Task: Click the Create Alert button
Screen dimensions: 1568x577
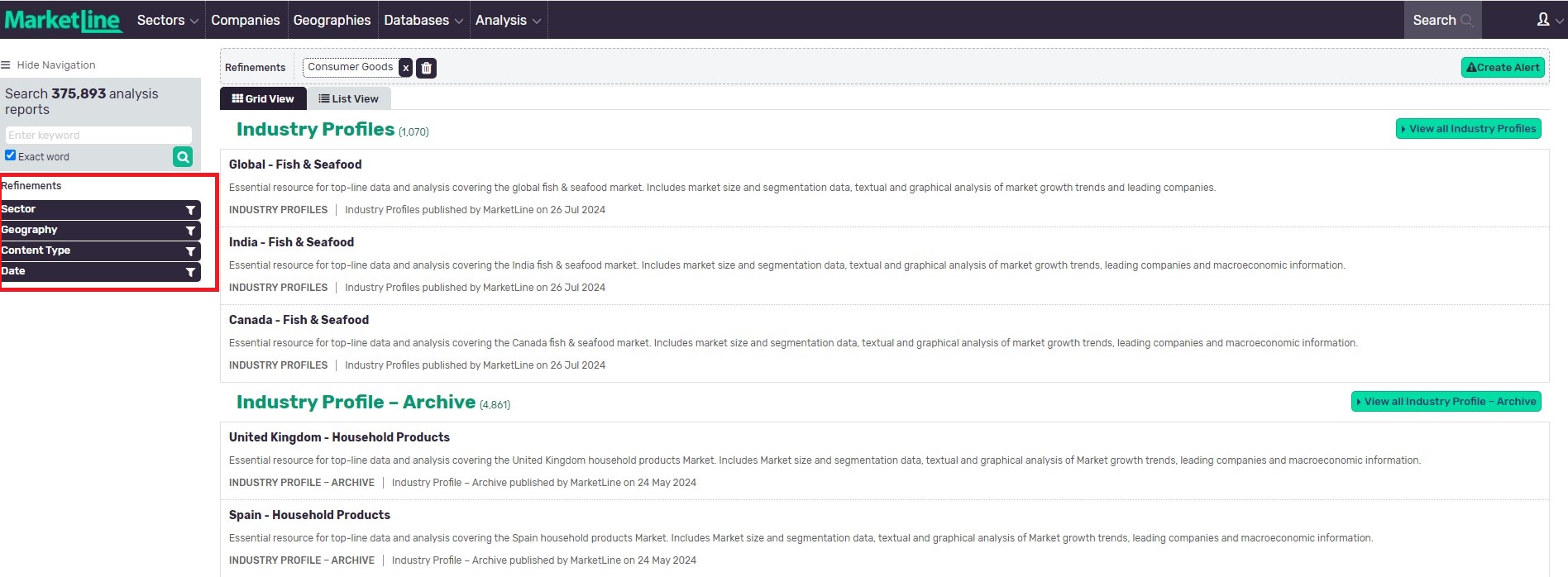Action: pos(1503,68)
